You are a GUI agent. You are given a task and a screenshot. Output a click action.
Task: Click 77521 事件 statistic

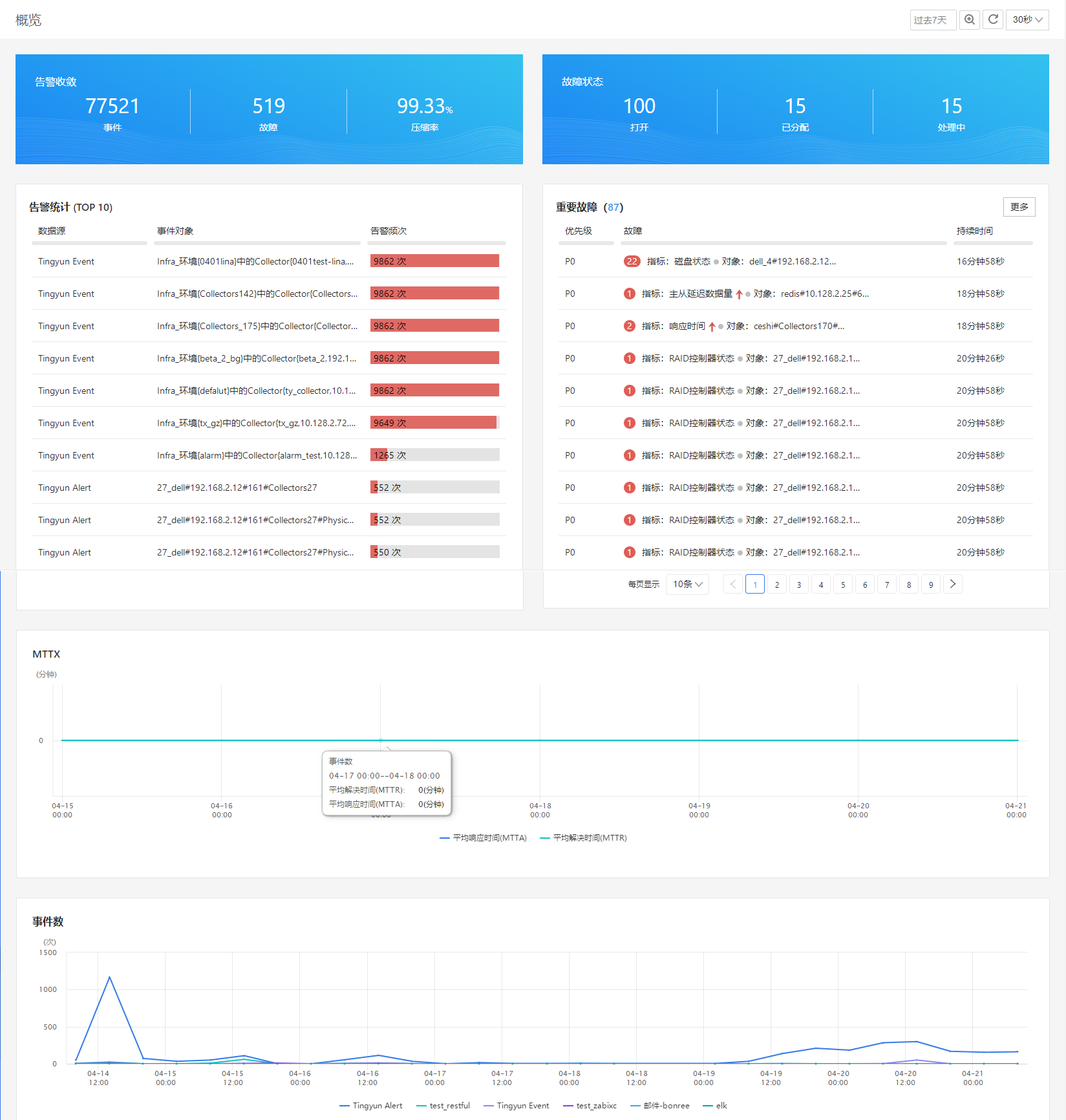[112, 113]
